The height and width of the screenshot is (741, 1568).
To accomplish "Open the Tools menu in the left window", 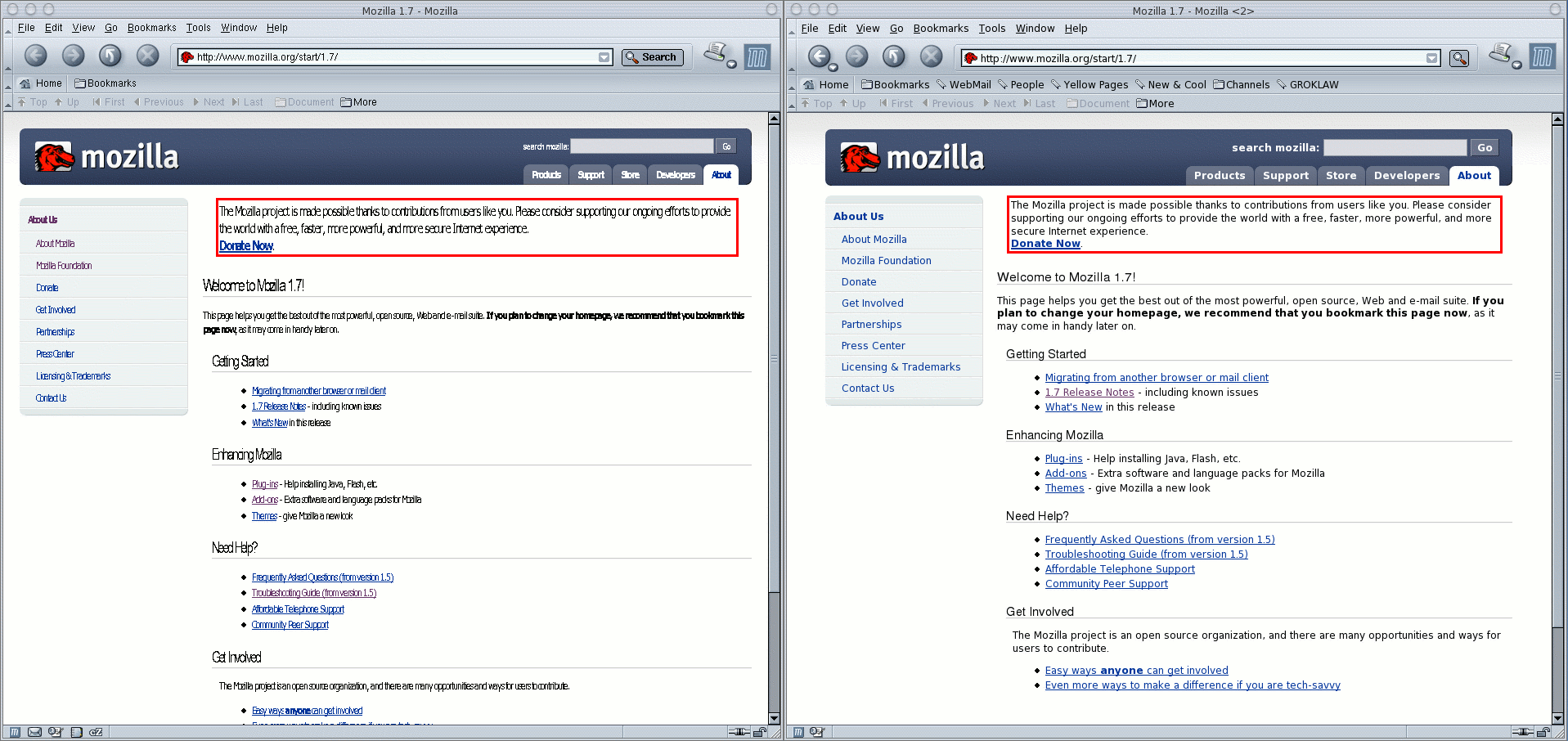I will click(x=198, y=28).
